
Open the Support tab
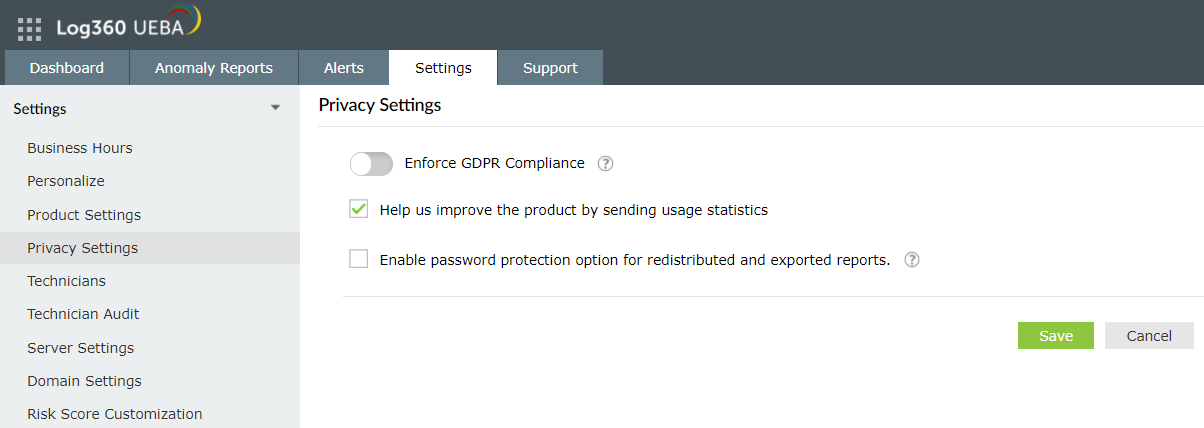(550, 68)
